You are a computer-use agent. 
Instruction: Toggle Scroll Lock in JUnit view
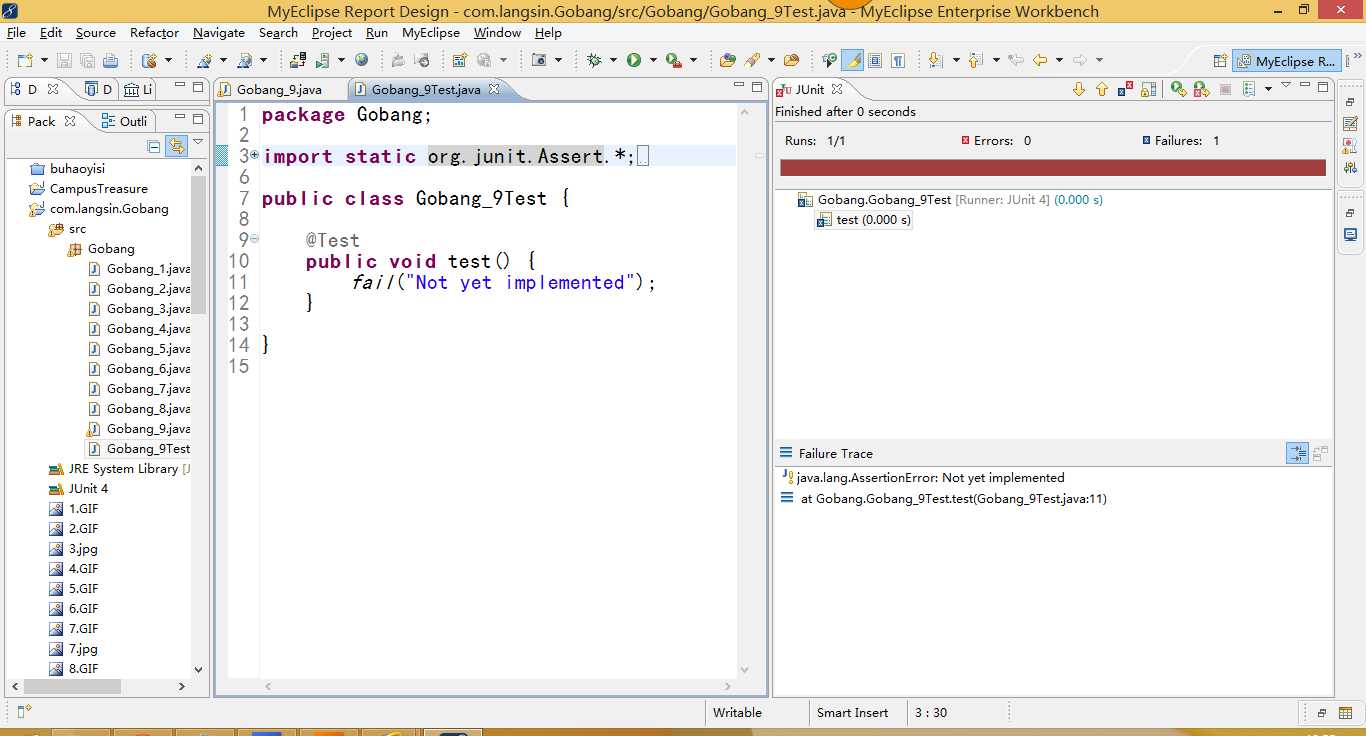1148,89
